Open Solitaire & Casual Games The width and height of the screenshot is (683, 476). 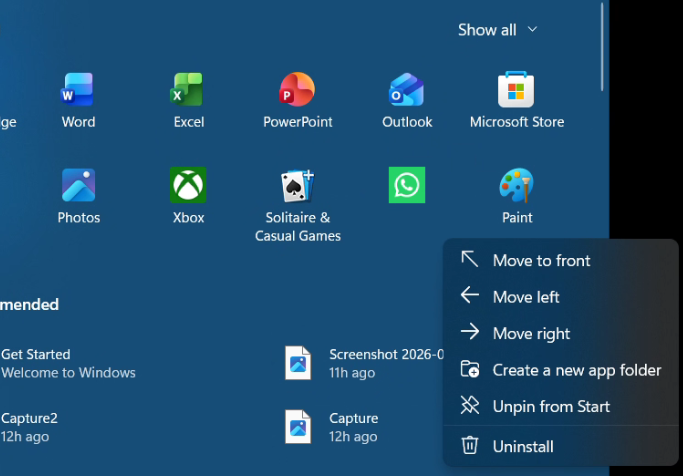298,205
